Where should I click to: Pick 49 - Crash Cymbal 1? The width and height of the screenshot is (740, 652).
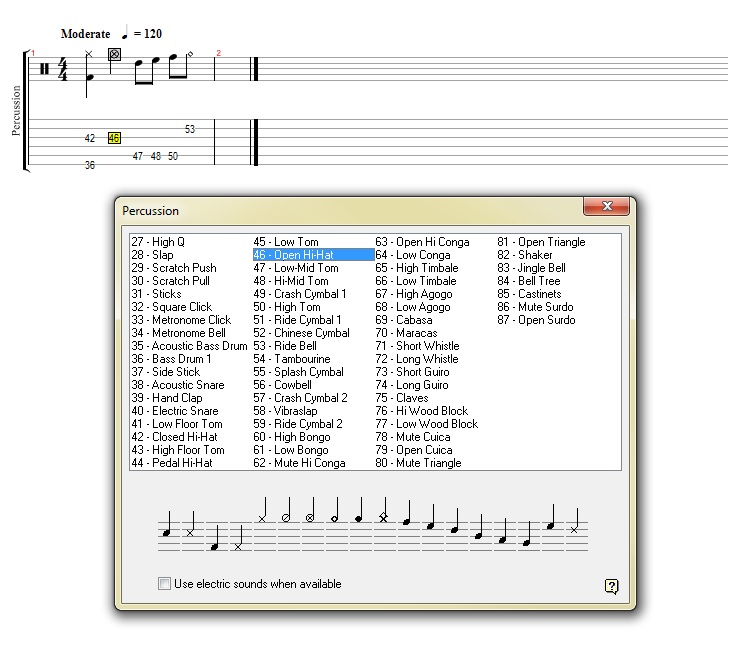300,294
